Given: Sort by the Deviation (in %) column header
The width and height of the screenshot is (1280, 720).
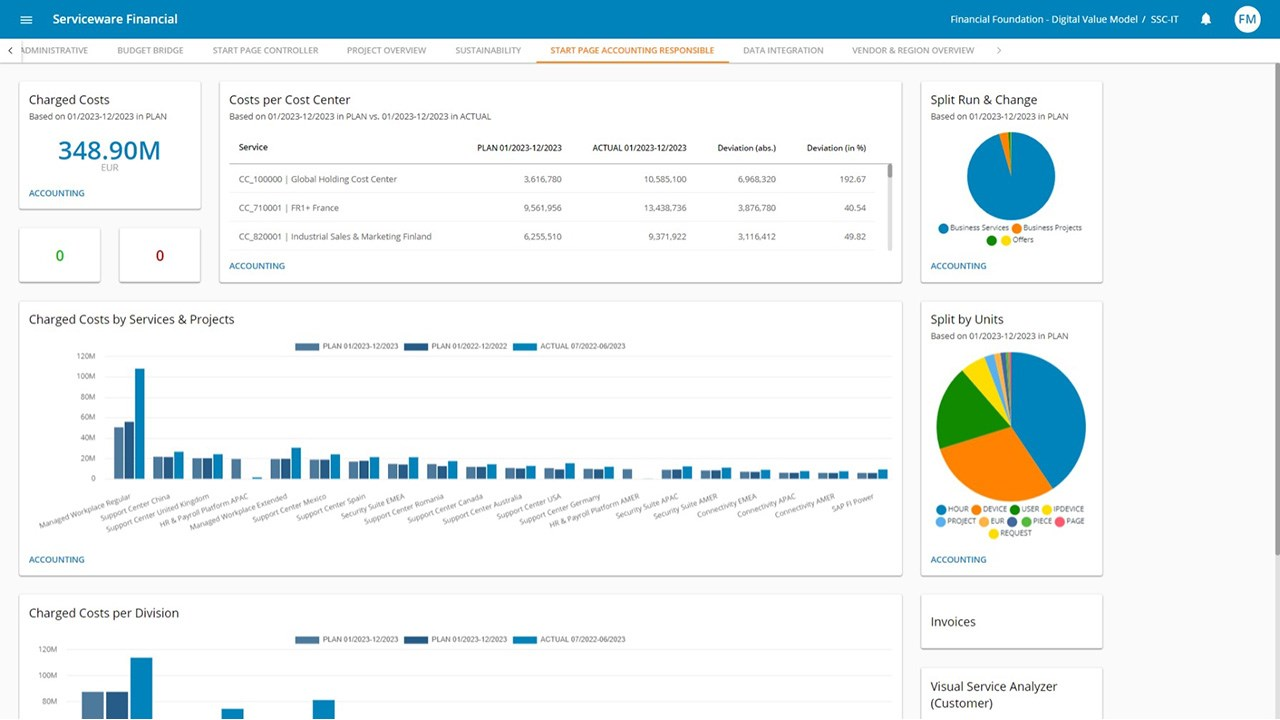Looking at the screenshot, I should [x=836, y=148].
